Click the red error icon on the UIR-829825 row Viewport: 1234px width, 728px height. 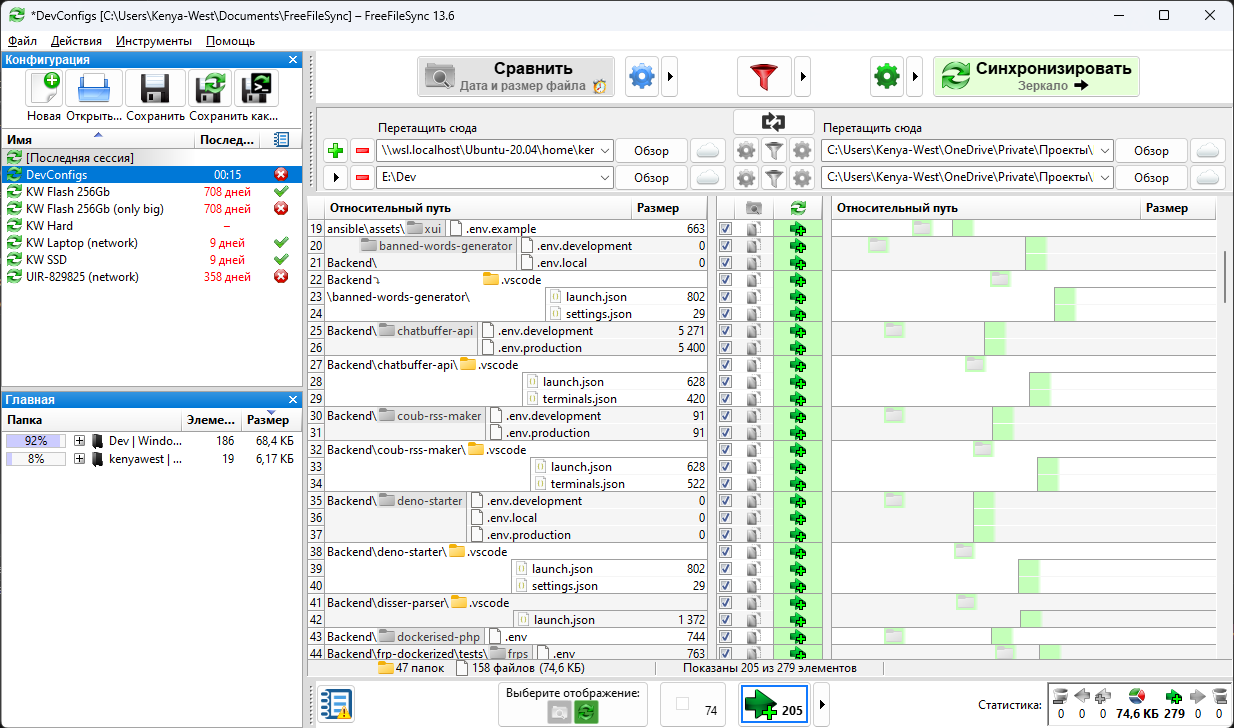point(281,277)
